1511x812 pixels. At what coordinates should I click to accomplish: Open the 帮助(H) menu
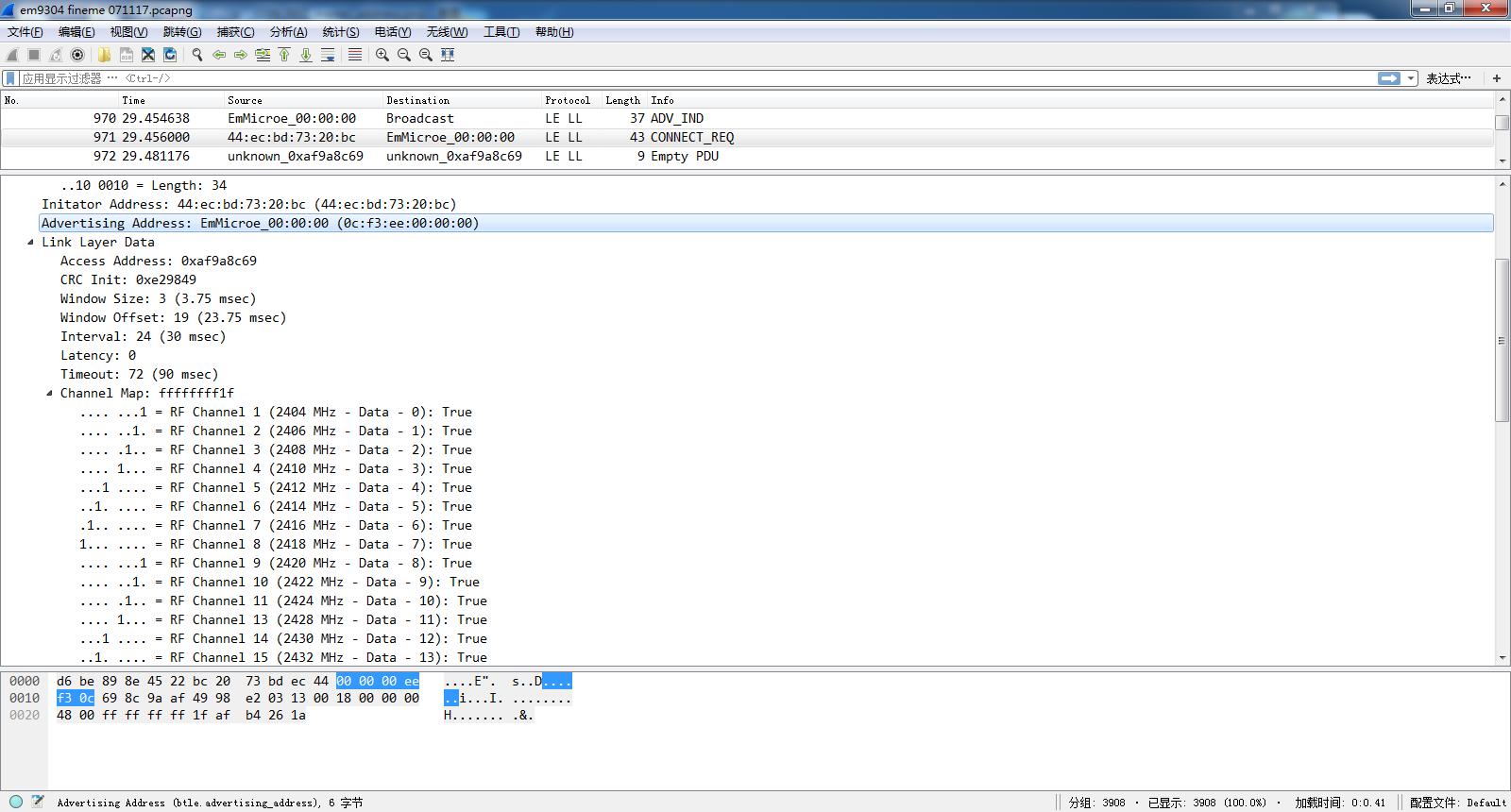coord(554,32)
